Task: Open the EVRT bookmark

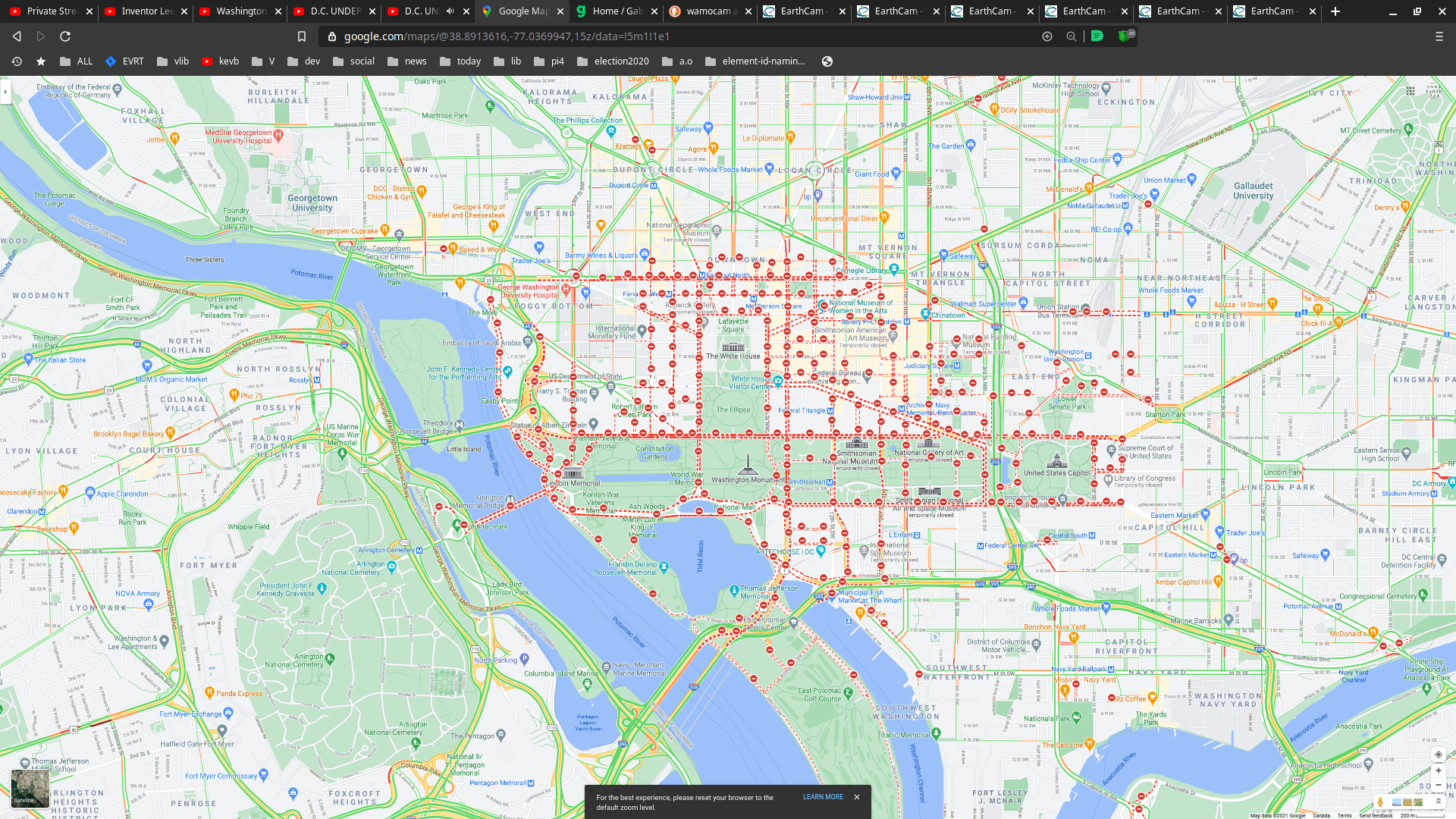Action: click(x=124, y=61)
